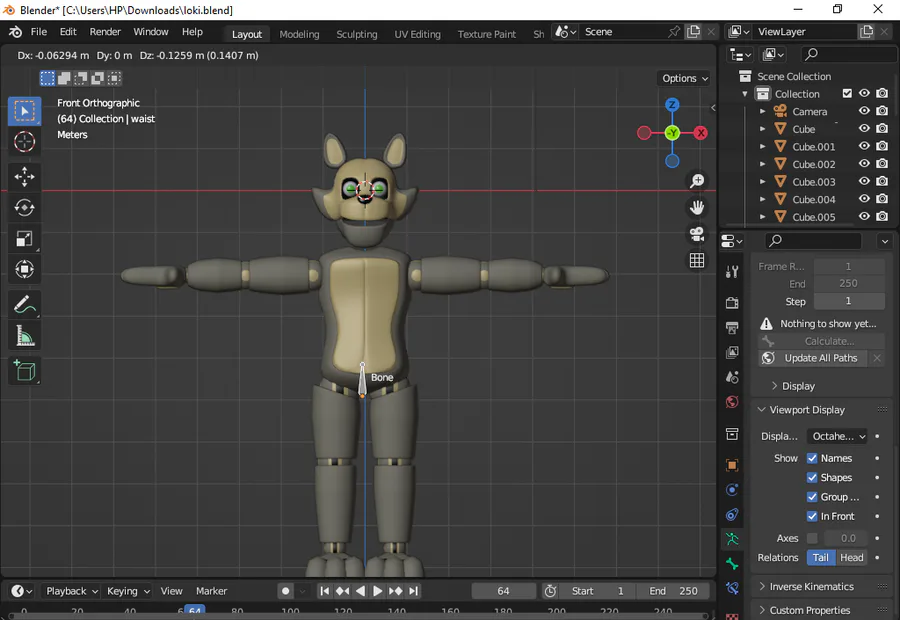Open the Render properties tab

pos(732,303)
